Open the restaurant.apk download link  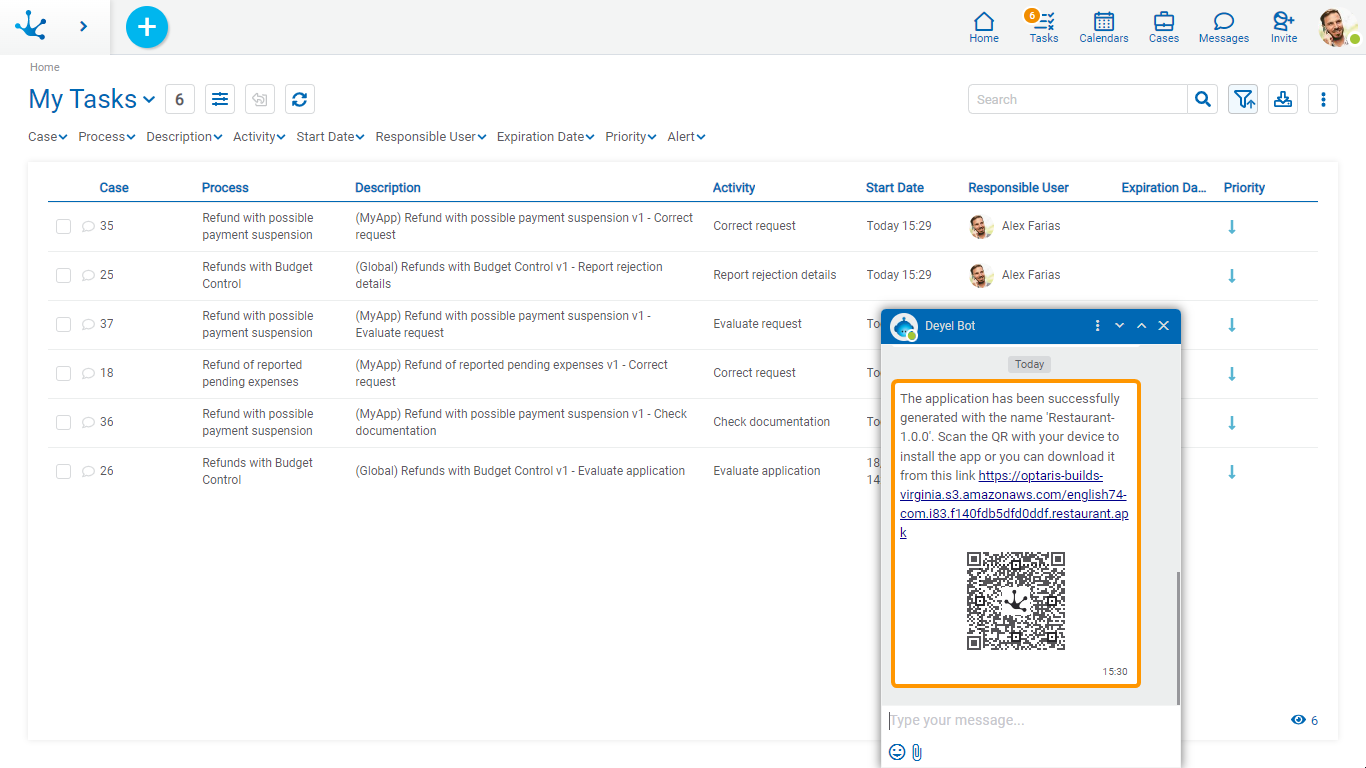click(1014, 504)
